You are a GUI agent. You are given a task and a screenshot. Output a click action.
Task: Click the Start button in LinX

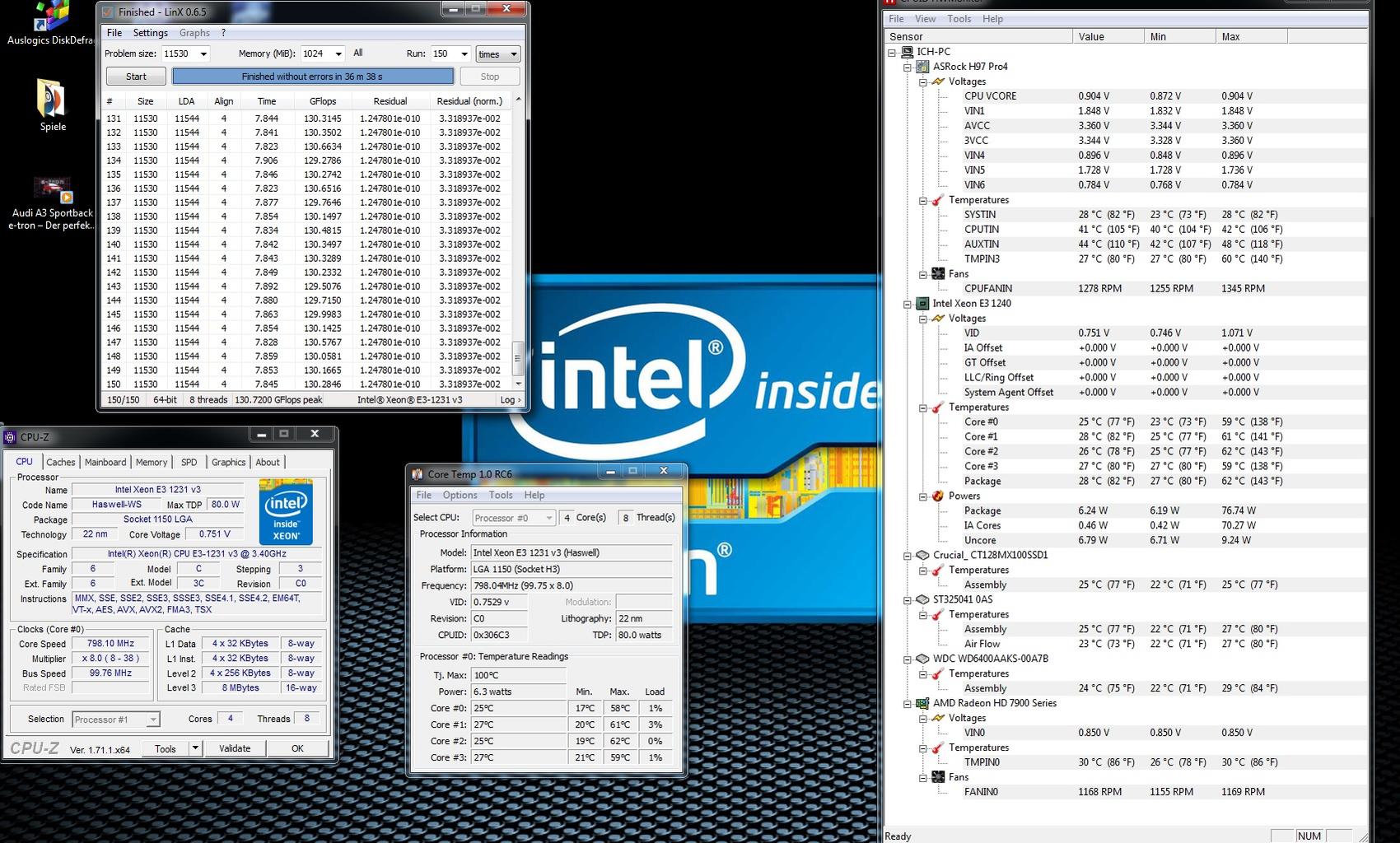[136, 77]
